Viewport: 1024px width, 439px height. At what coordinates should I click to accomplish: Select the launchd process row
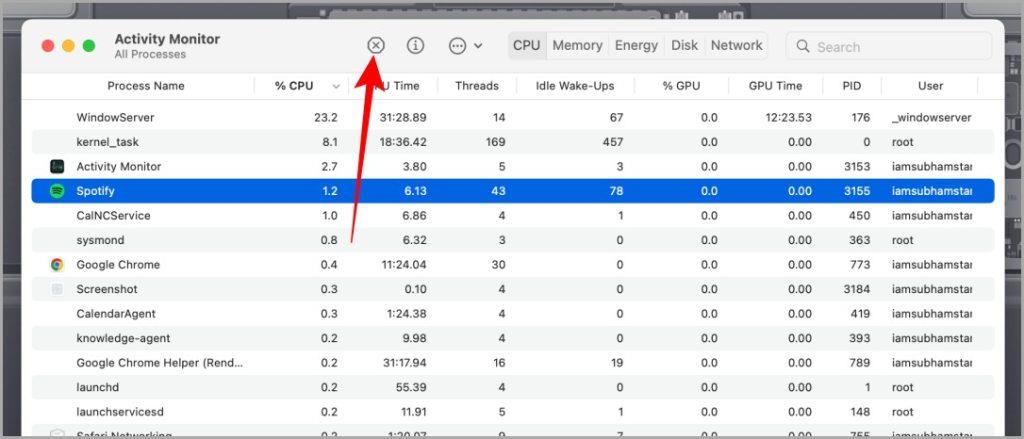click(x=513, y=387)
